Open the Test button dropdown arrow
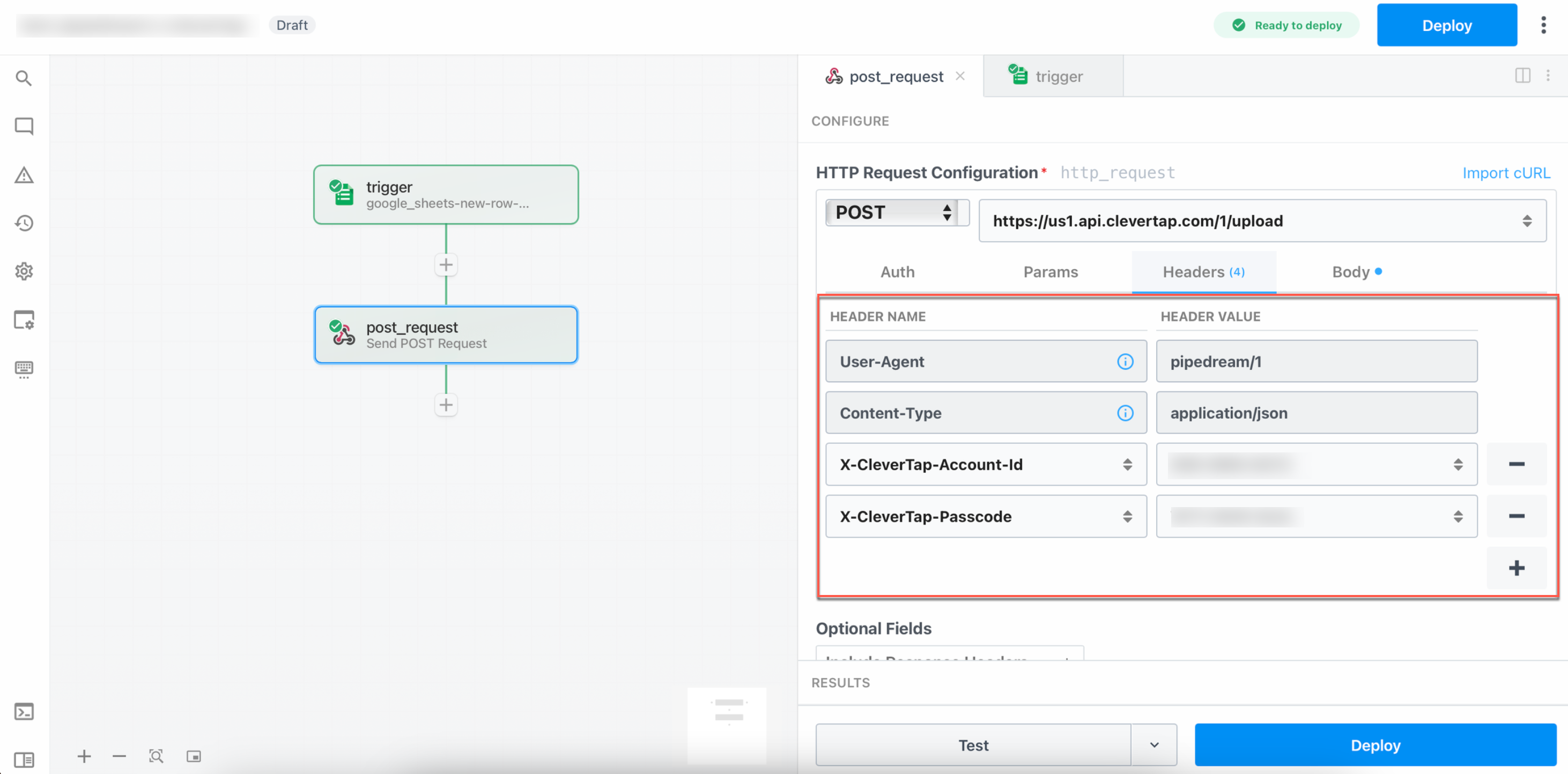The height and width of the screenshot is (774, 1568). point(1154,745)
